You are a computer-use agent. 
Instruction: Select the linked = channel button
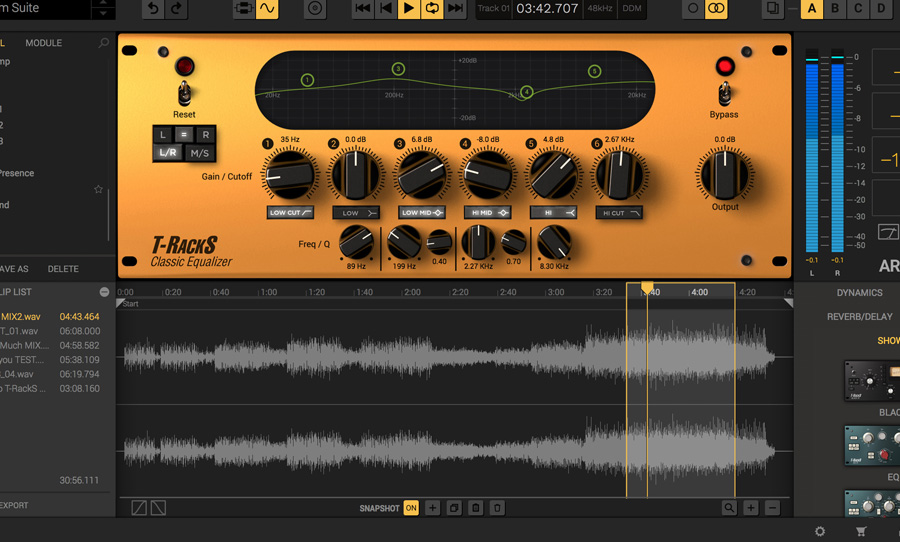184,135
